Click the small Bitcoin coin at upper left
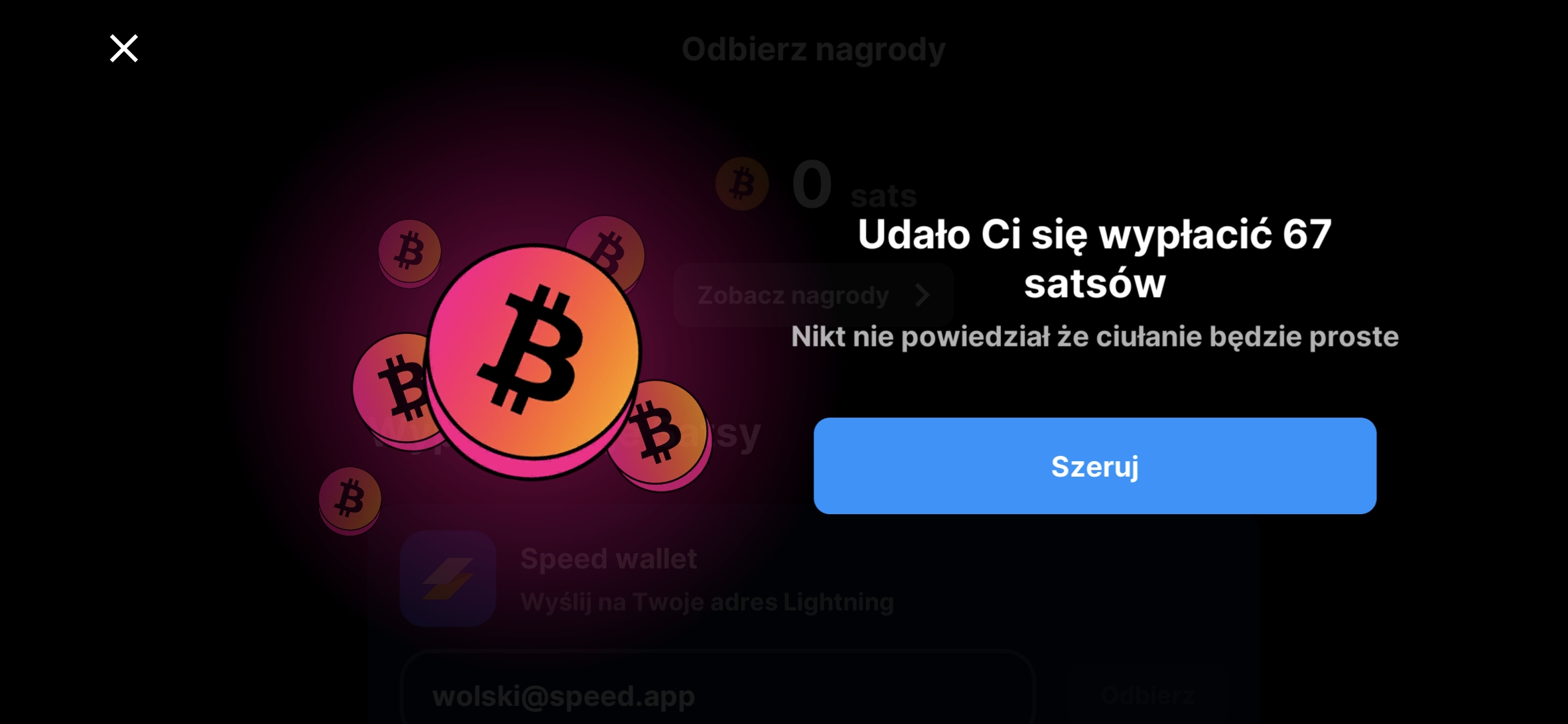Screen dimensions: 1568x724 coord(409,253)
